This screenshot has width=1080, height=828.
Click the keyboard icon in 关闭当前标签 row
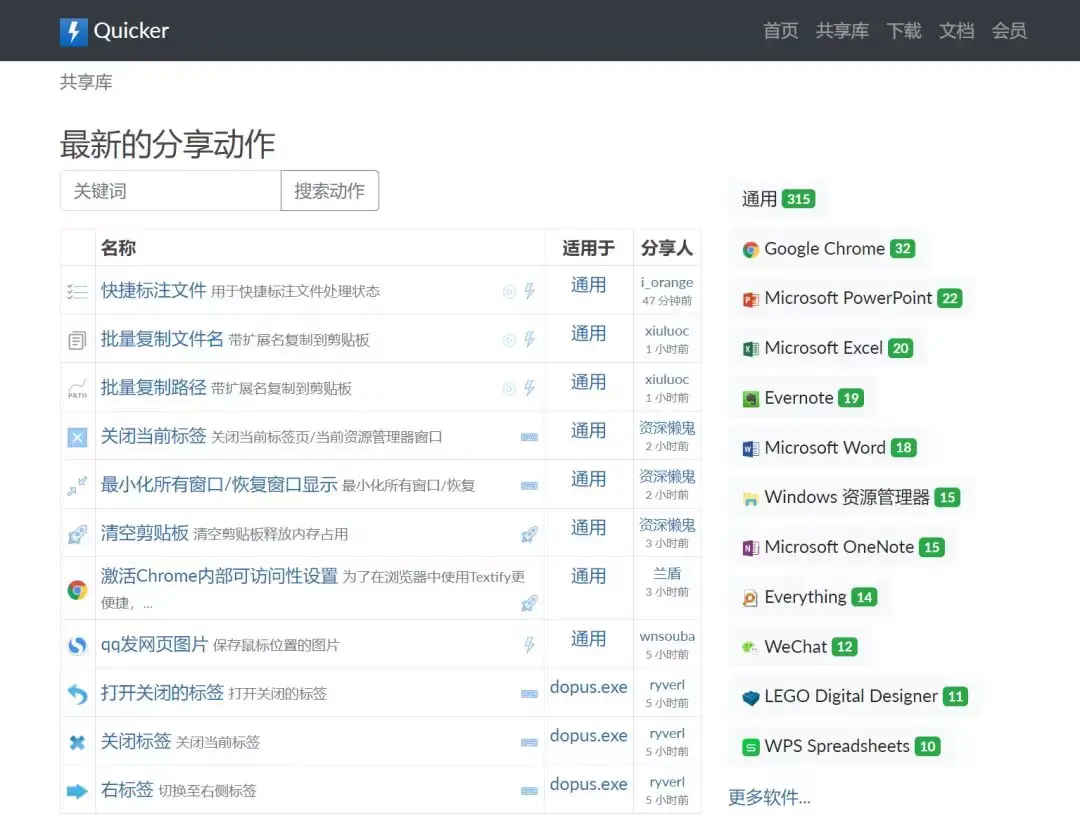point(529,437)
